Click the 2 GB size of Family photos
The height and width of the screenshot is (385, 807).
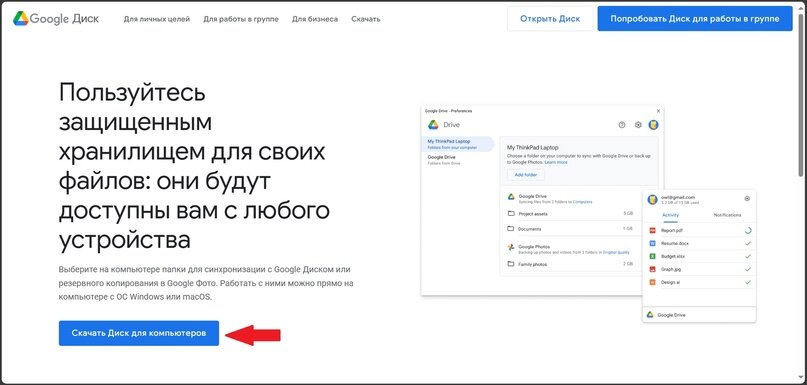(x=628, y=264)
